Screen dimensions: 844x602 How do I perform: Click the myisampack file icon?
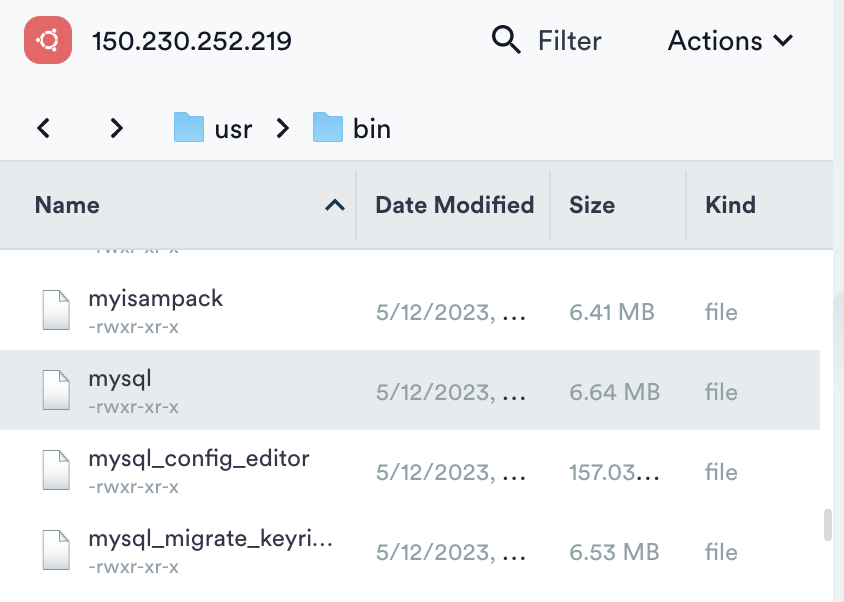[56, 310]
